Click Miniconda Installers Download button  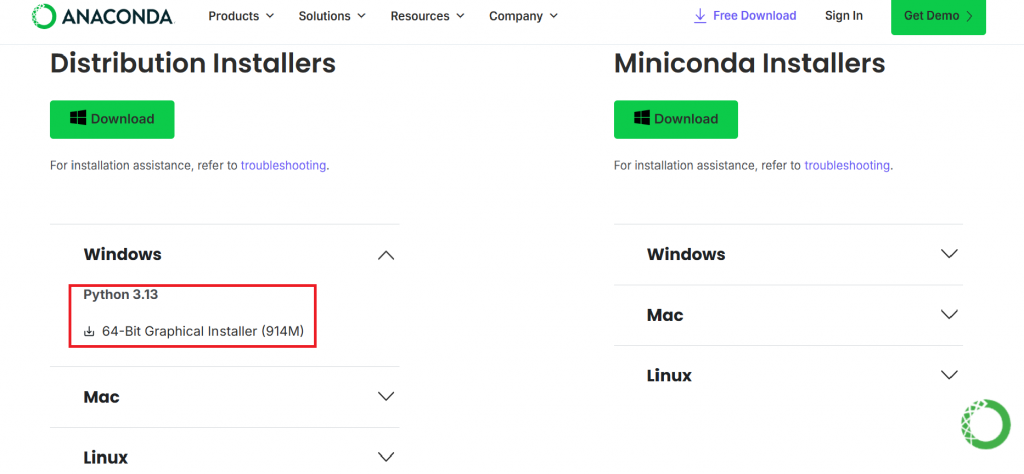click(676, 119)
